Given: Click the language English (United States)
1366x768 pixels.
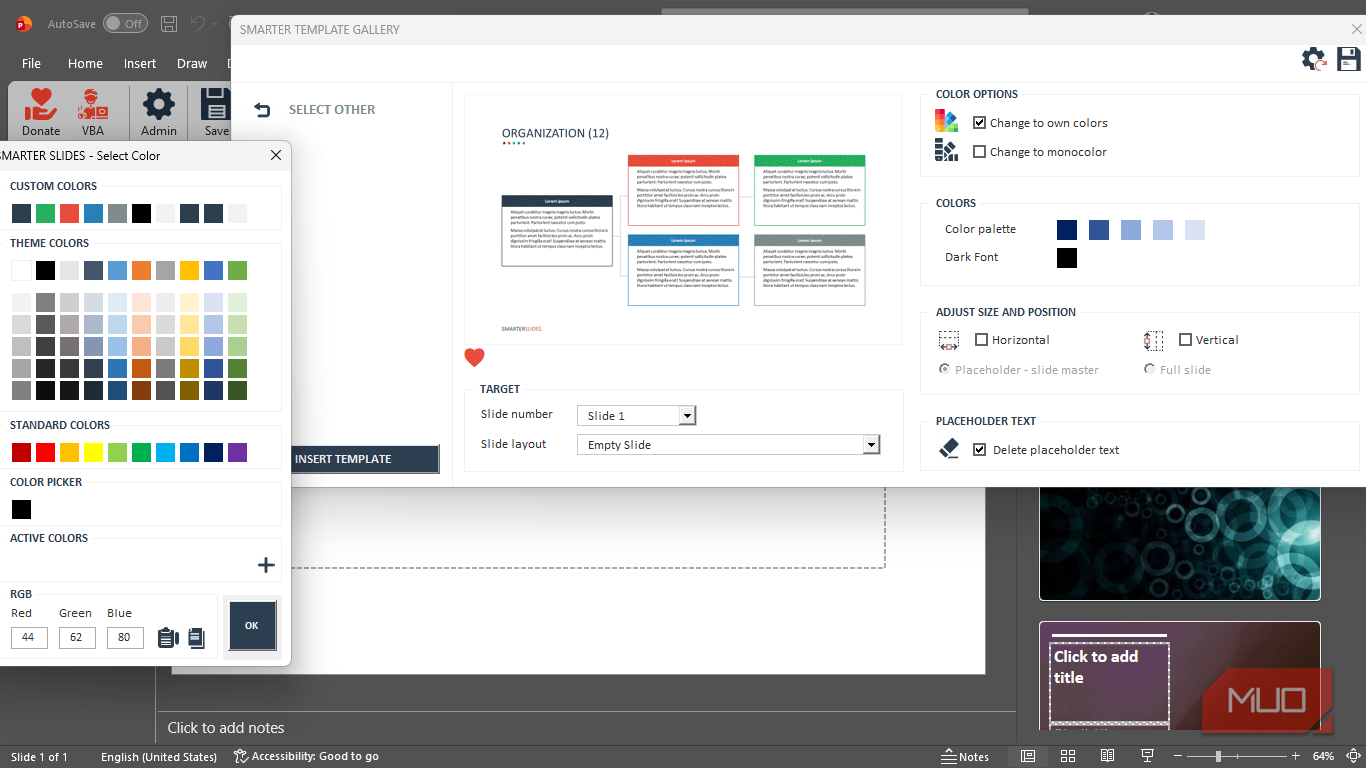Looking at the screenshot, I should pos(159,757).
